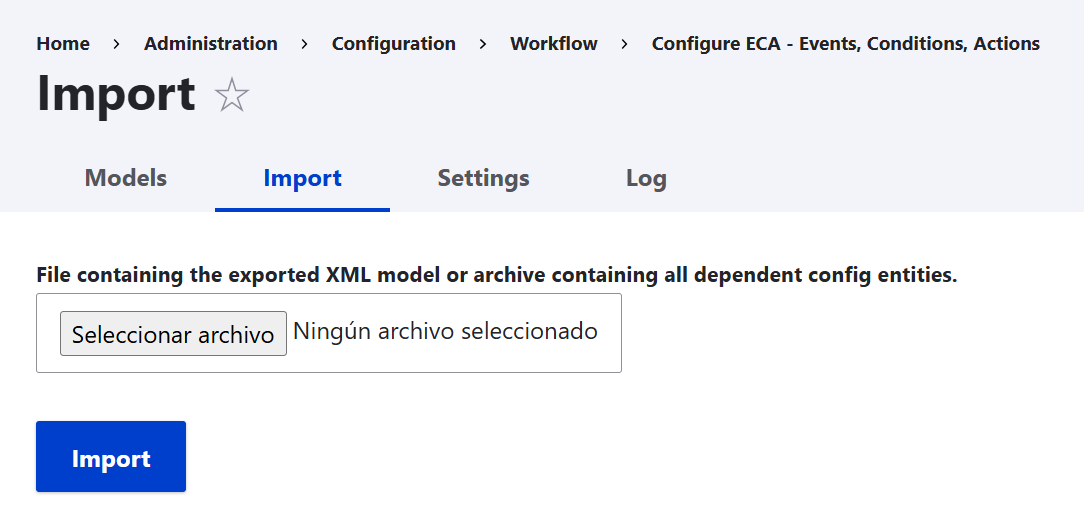This screenshot has height=511, width=1084.
Task: Go to Home breadcrumb
Action: tap(63, 44)
